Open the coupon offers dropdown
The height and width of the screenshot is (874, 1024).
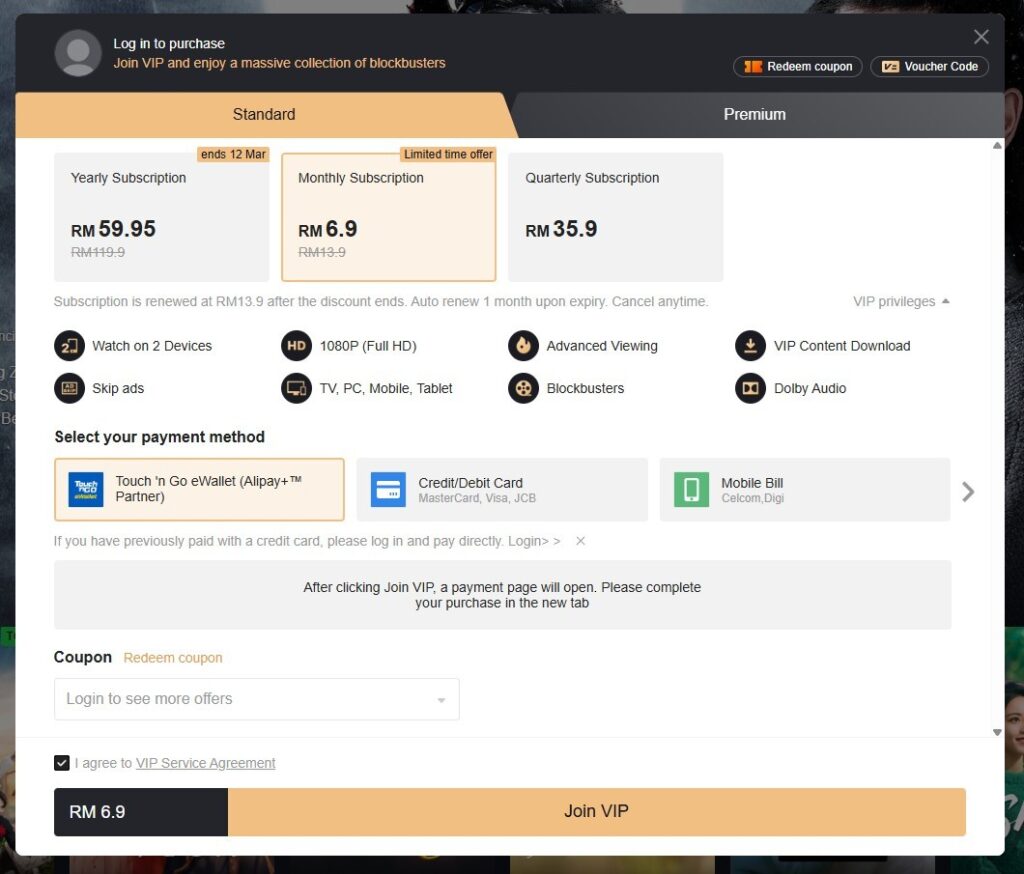click(x=256, y=699)
